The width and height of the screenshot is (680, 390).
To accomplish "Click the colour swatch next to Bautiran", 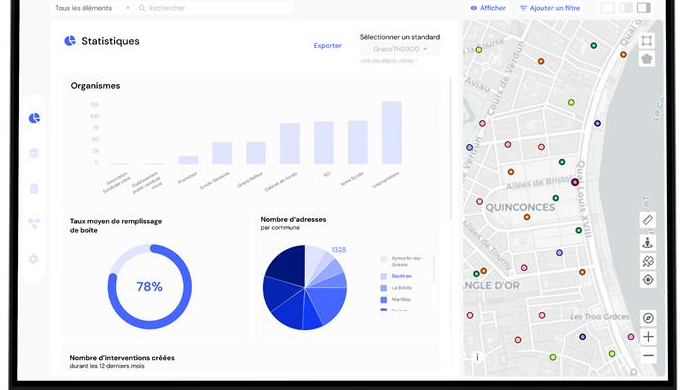I will (383, 276).
